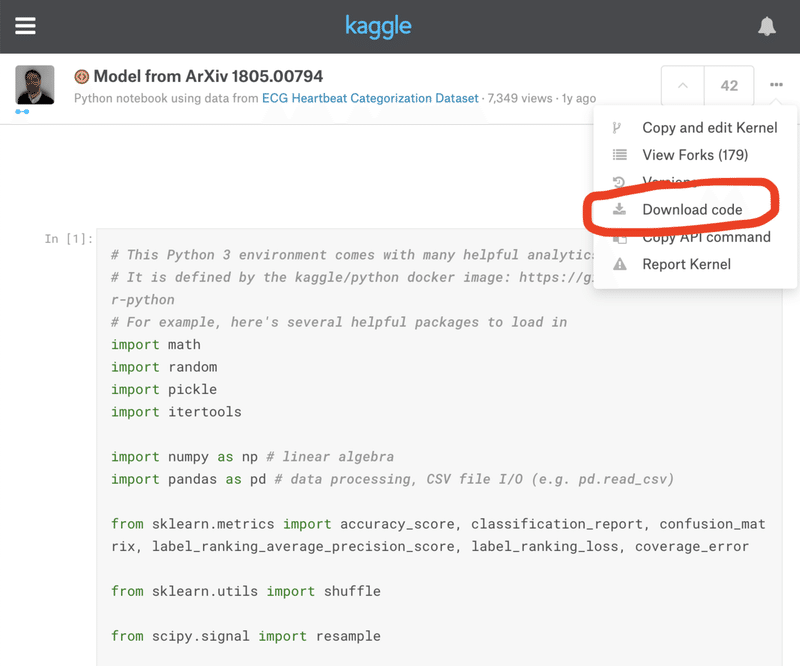Toggle the three-dots more options menu
The image size is (800, 666).
click(776, 86)
